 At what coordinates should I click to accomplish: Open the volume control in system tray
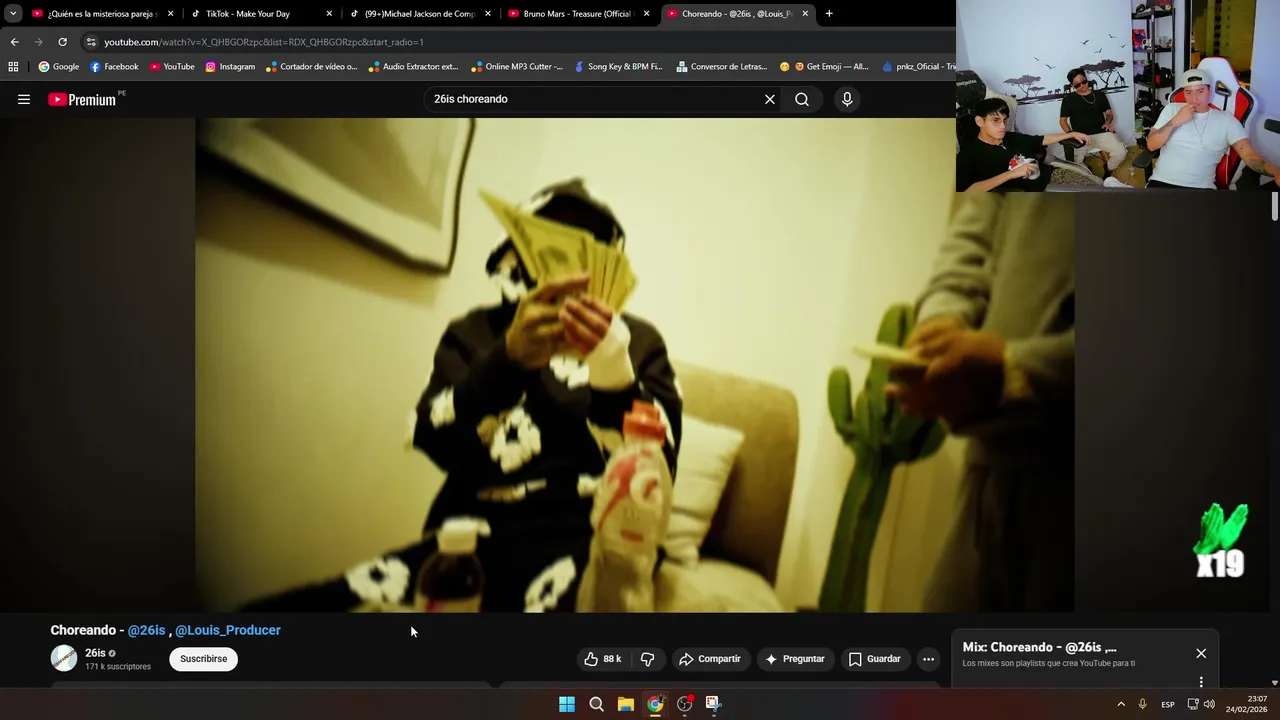[x=1209, y=705]
